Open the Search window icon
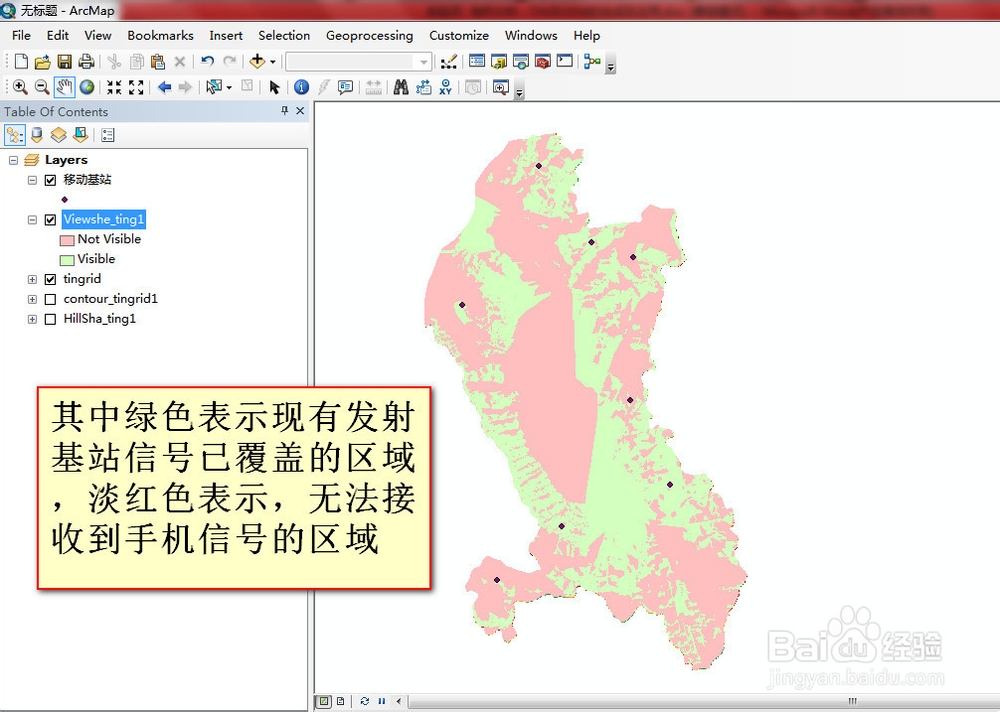Viewport: 1000px width, 712px height. [520, 61]
